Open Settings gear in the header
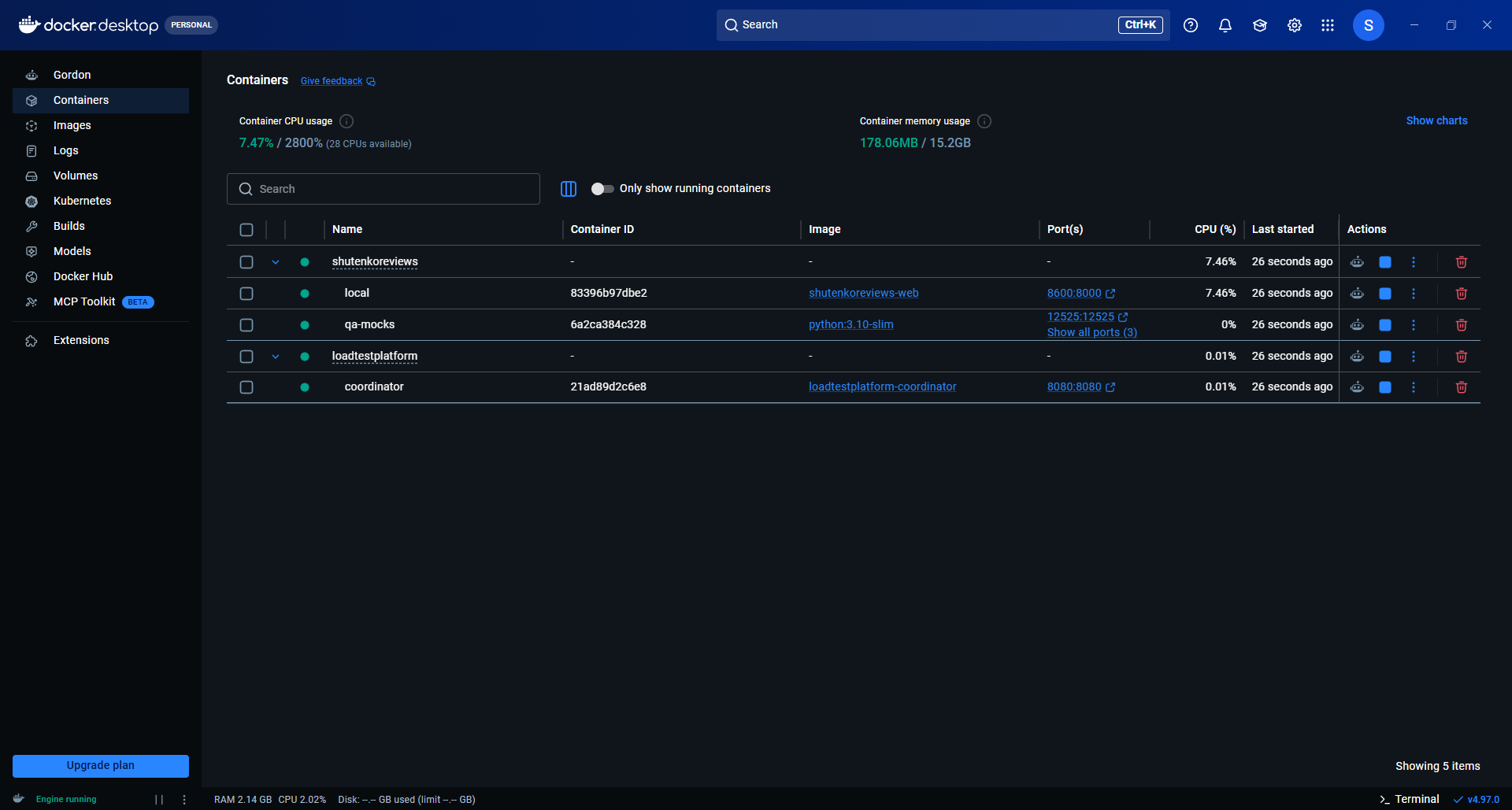 coord(1295,25)
